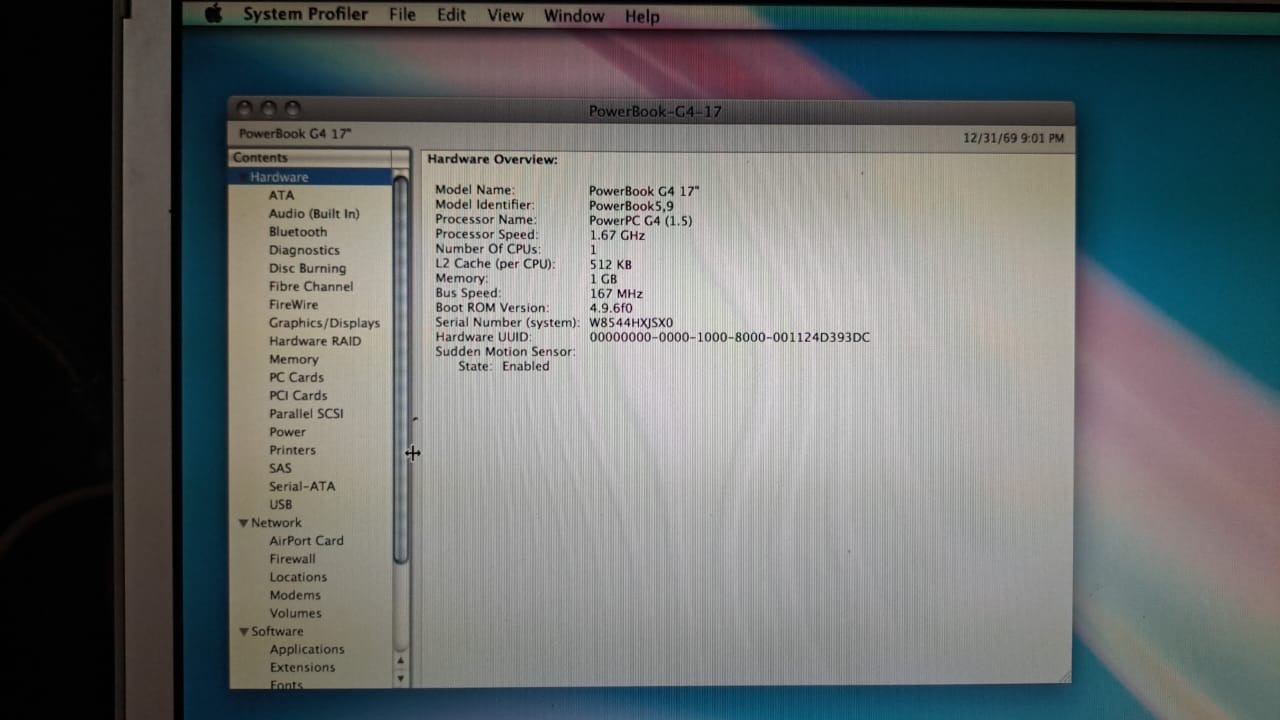The width and height of the screenshot is (1280, 720).
Task: Click the Hardware Overview heading
Action: point(492,159)
